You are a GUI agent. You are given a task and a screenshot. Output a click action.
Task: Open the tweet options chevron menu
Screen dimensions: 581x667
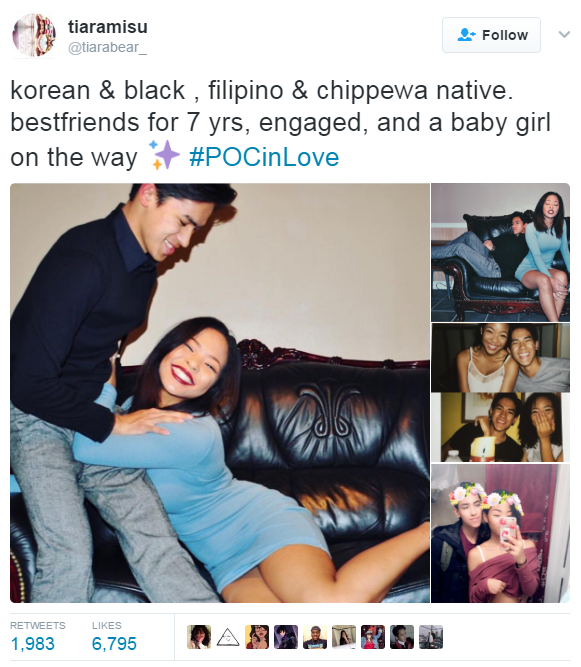coord(564,34)
